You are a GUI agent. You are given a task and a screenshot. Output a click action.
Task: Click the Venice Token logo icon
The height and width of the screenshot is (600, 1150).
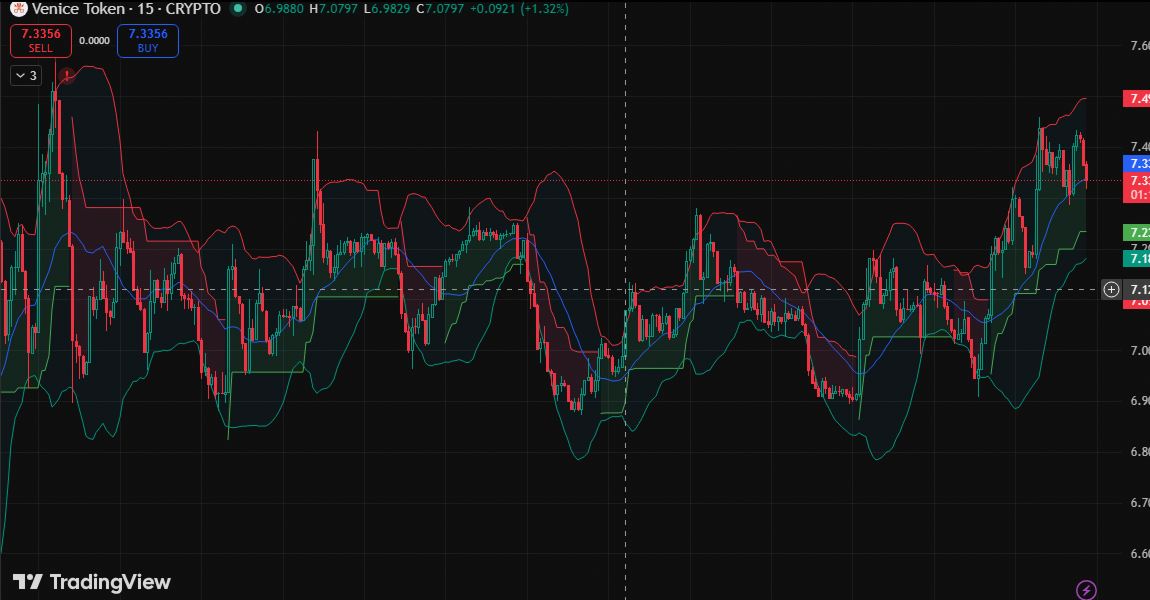point(18,9)
